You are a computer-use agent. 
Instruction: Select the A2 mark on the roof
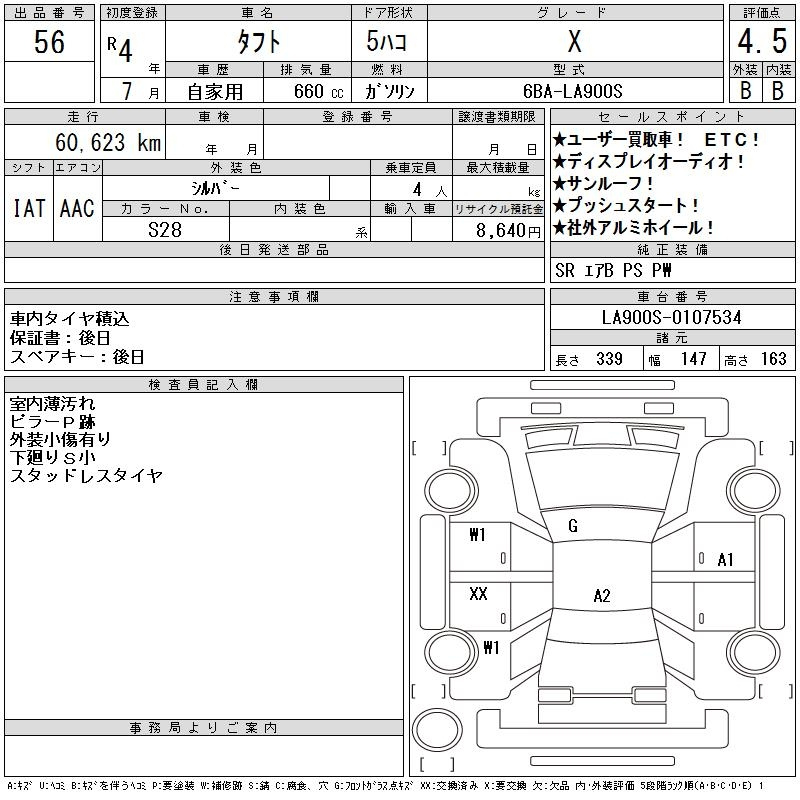[602, 595]
